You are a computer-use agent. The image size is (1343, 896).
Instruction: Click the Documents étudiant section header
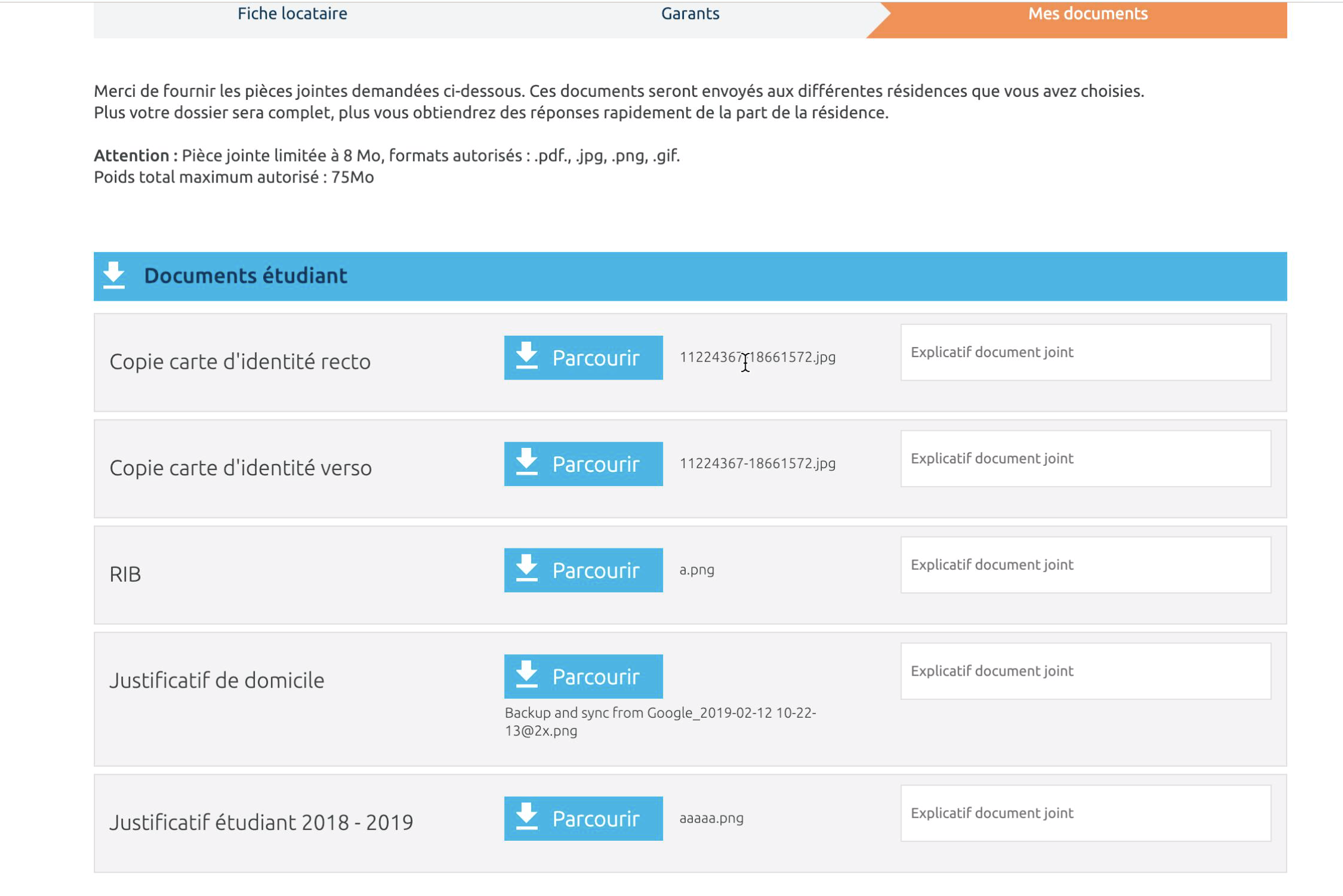point(690,276)
